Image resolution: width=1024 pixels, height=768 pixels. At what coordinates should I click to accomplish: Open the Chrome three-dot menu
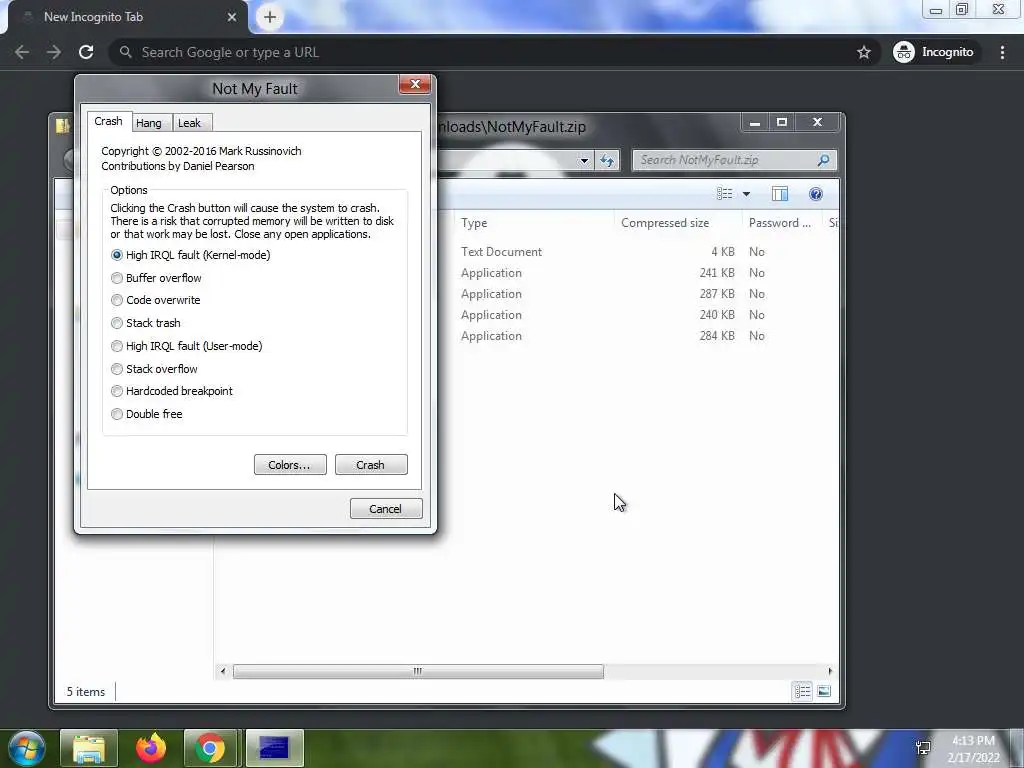(1002, 52)
